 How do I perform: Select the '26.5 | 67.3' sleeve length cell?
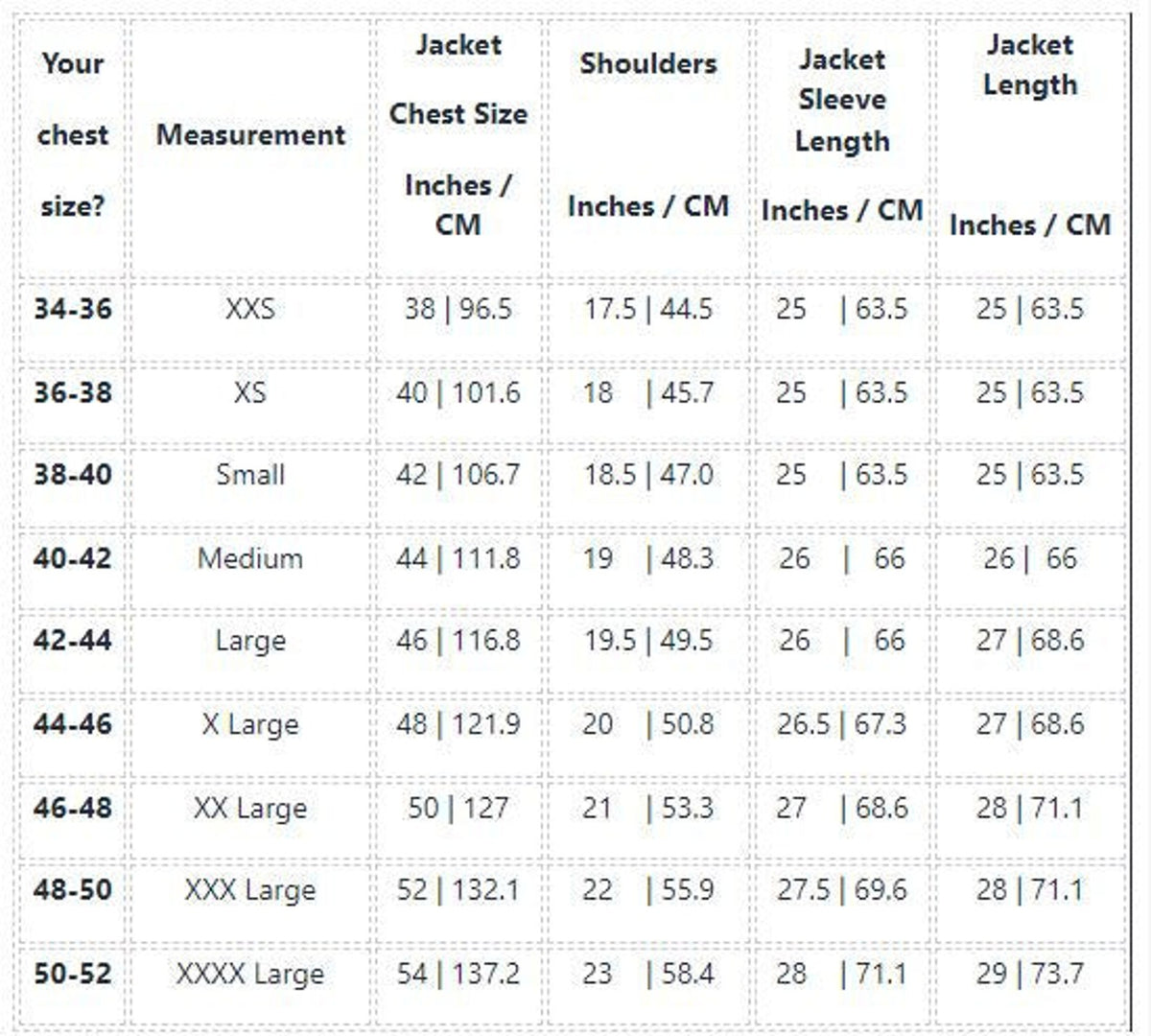point(842,724)
